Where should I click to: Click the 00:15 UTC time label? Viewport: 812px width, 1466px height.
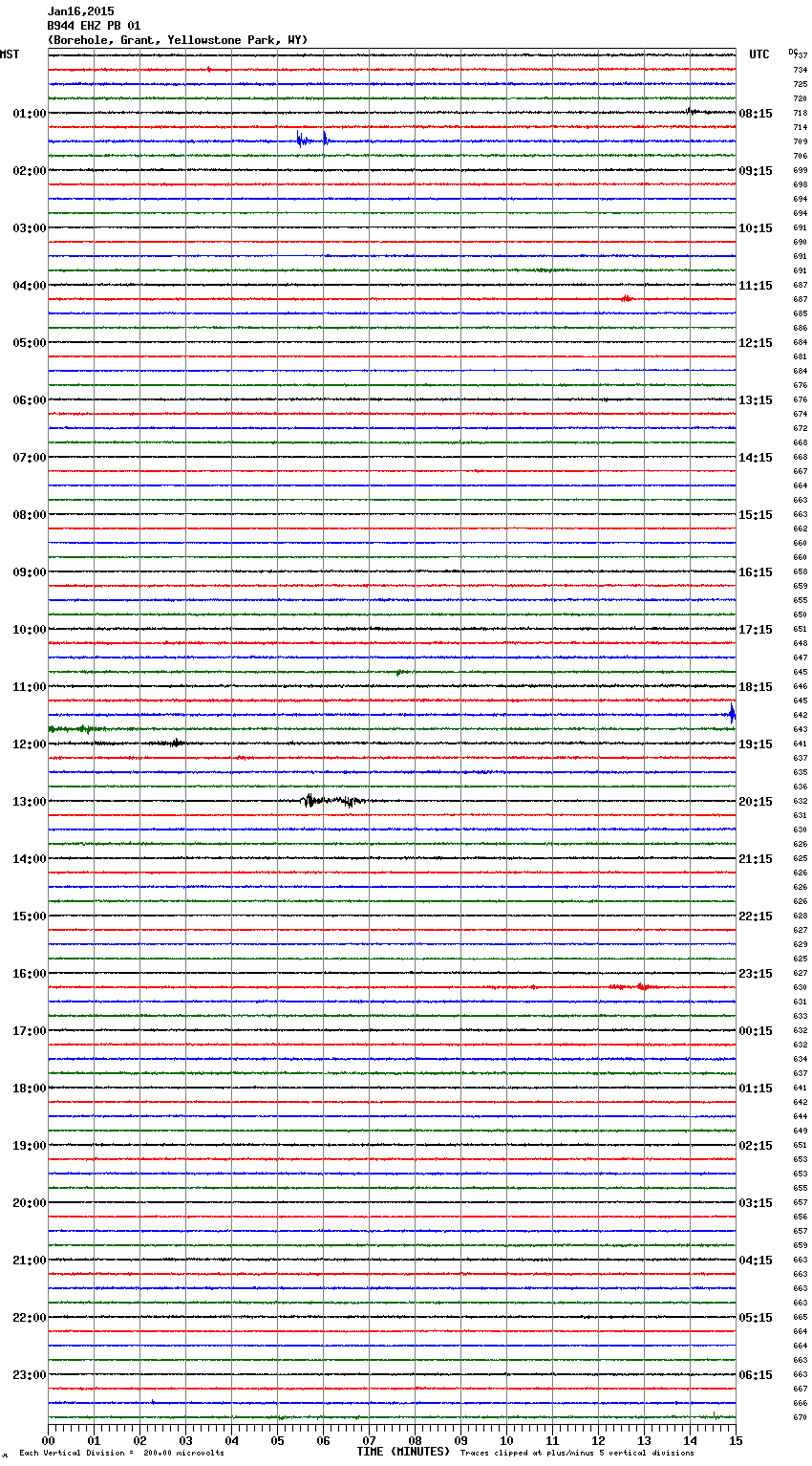coord(756,1031)
